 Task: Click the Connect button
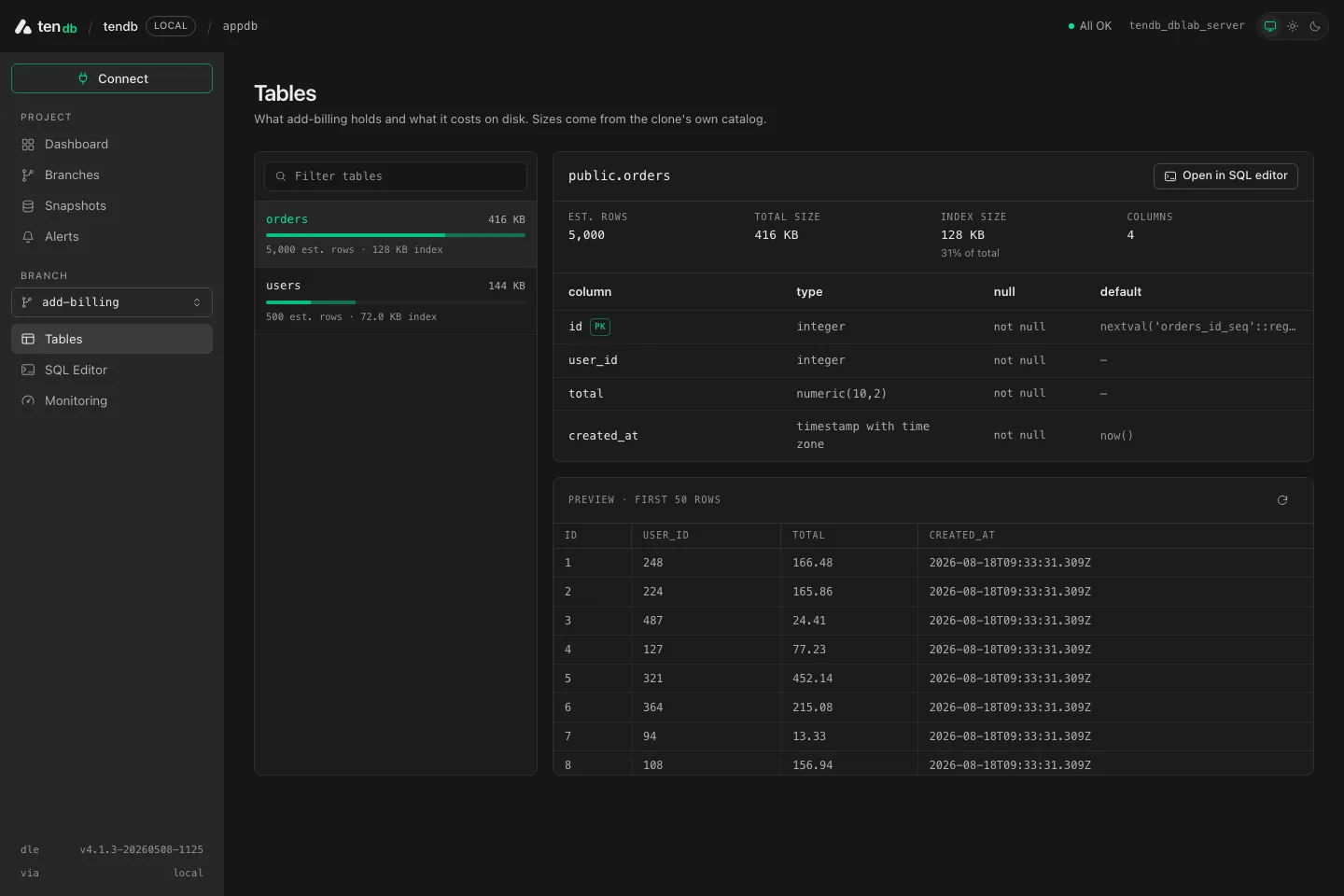pos(112,78)
